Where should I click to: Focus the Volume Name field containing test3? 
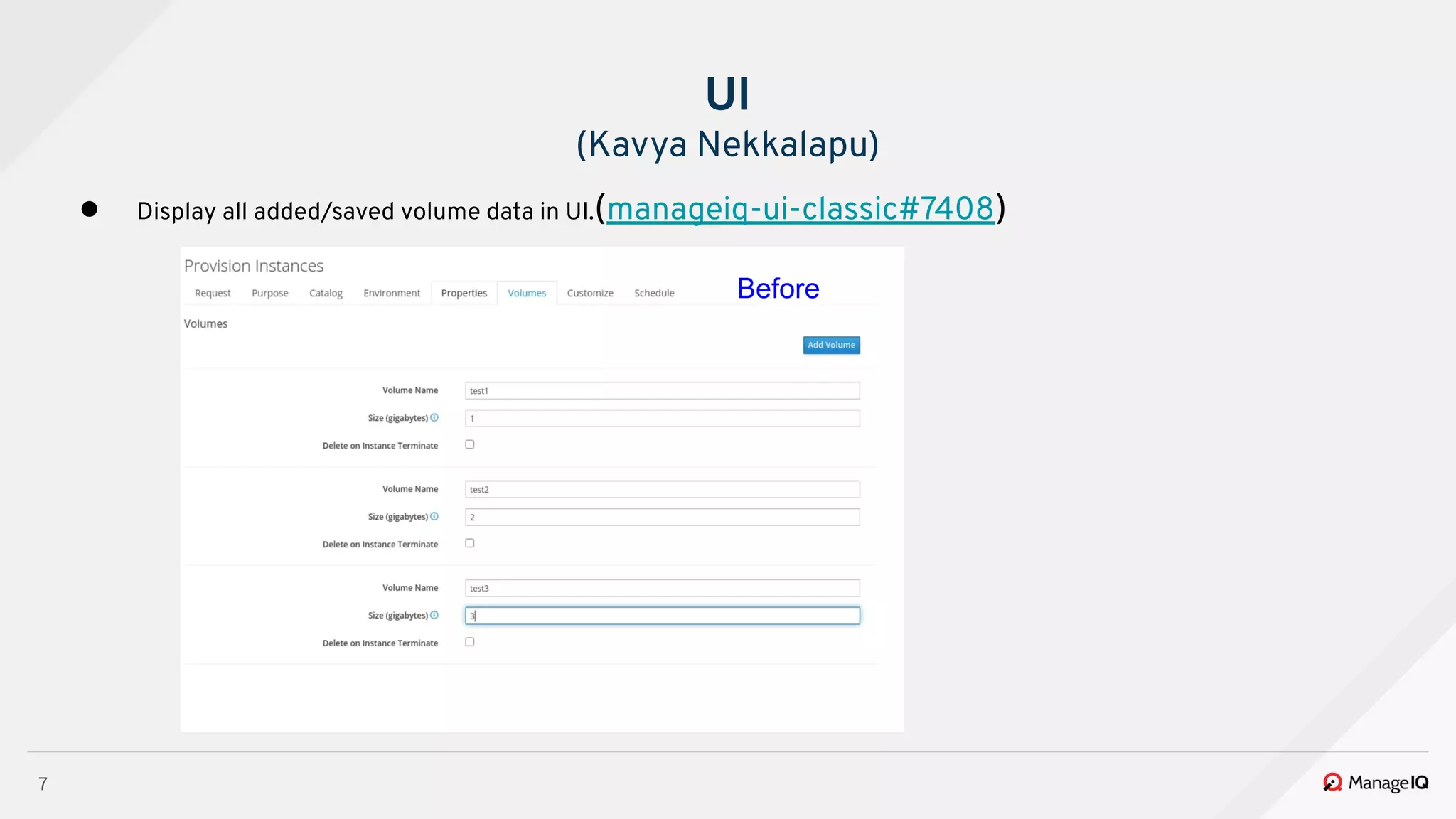point(662,588)
